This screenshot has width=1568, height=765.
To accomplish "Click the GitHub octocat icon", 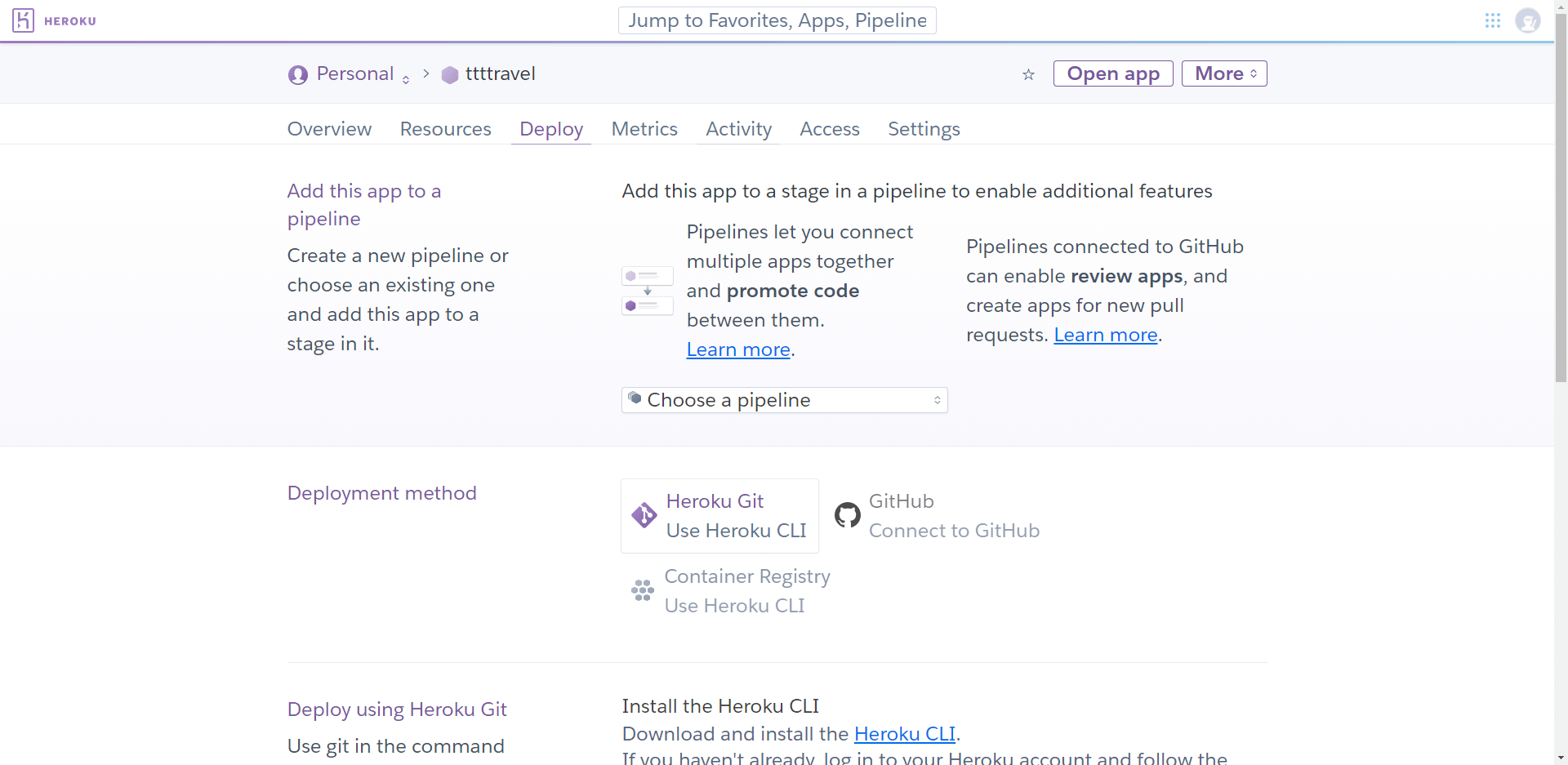I will [847, 515].
